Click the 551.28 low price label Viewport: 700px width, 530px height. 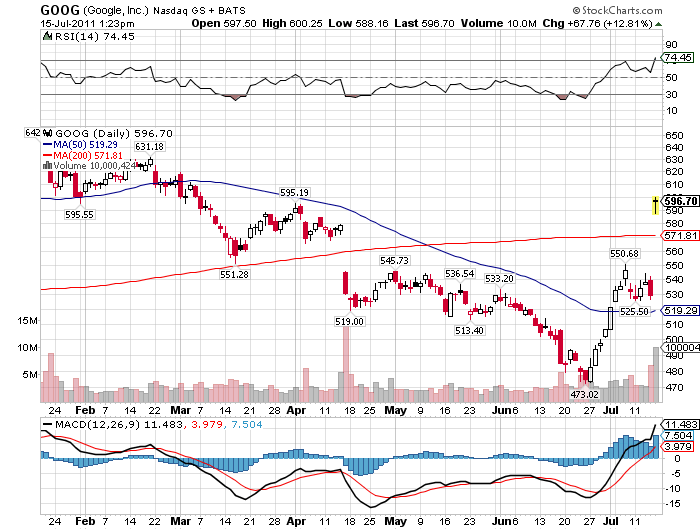pyautogui.click(x=234, y=275)
